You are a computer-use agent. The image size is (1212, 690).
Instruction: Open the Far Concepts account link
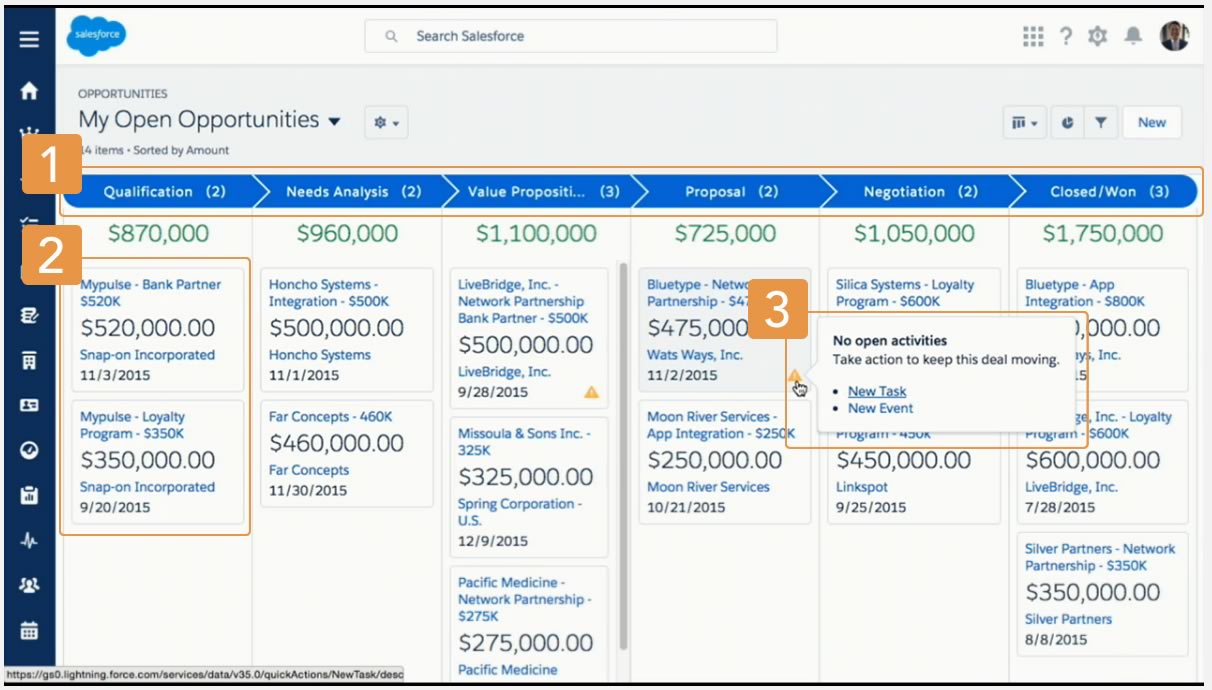pos(308,470)
